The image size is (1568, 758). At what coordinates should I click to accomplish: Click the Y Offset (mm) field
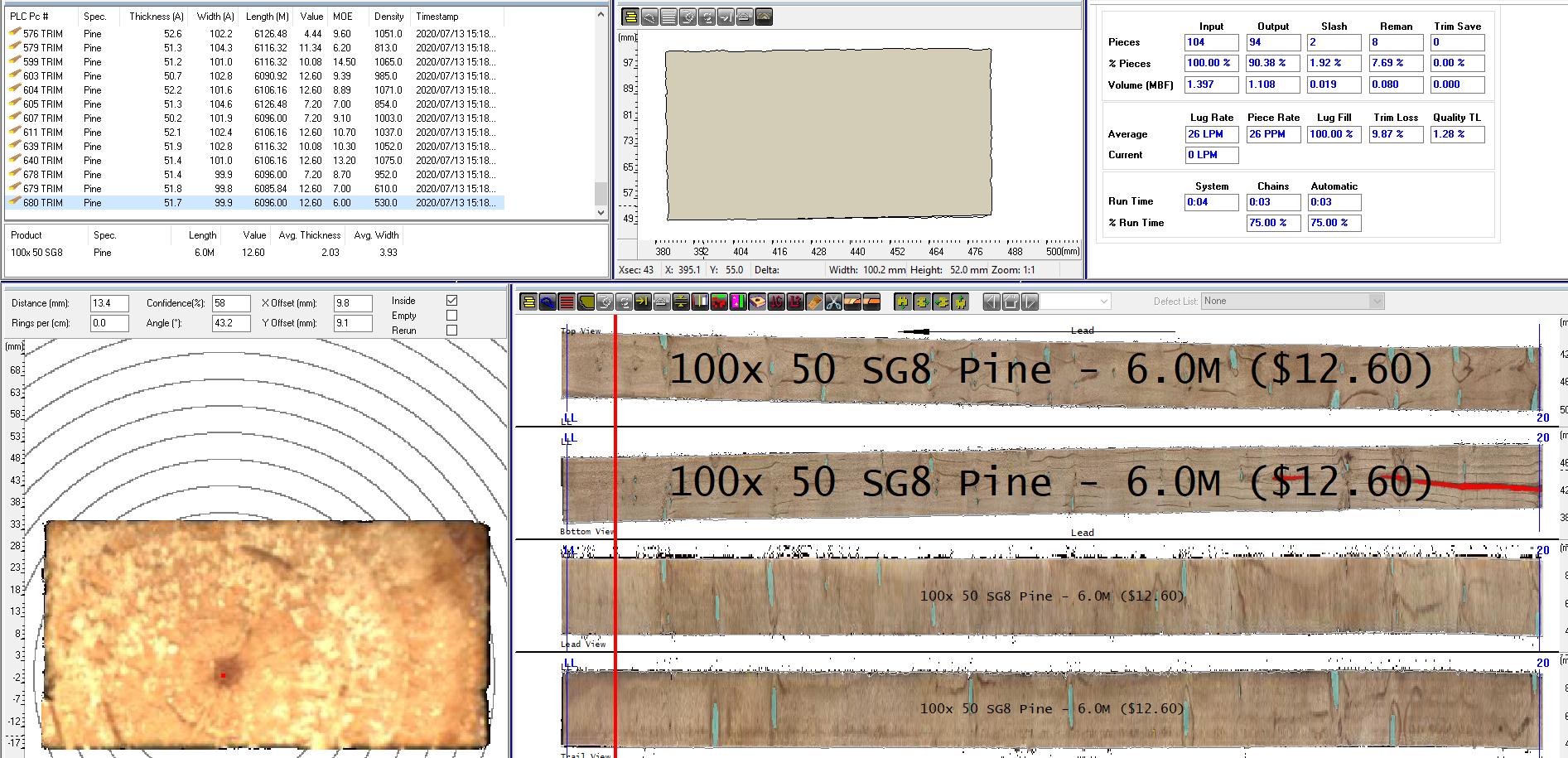point(353,323)
